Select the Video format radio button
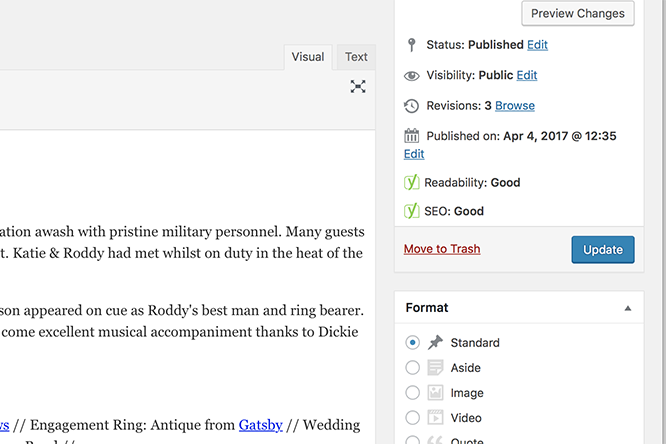This screenshot has width=666, height=444. [412, 418]
